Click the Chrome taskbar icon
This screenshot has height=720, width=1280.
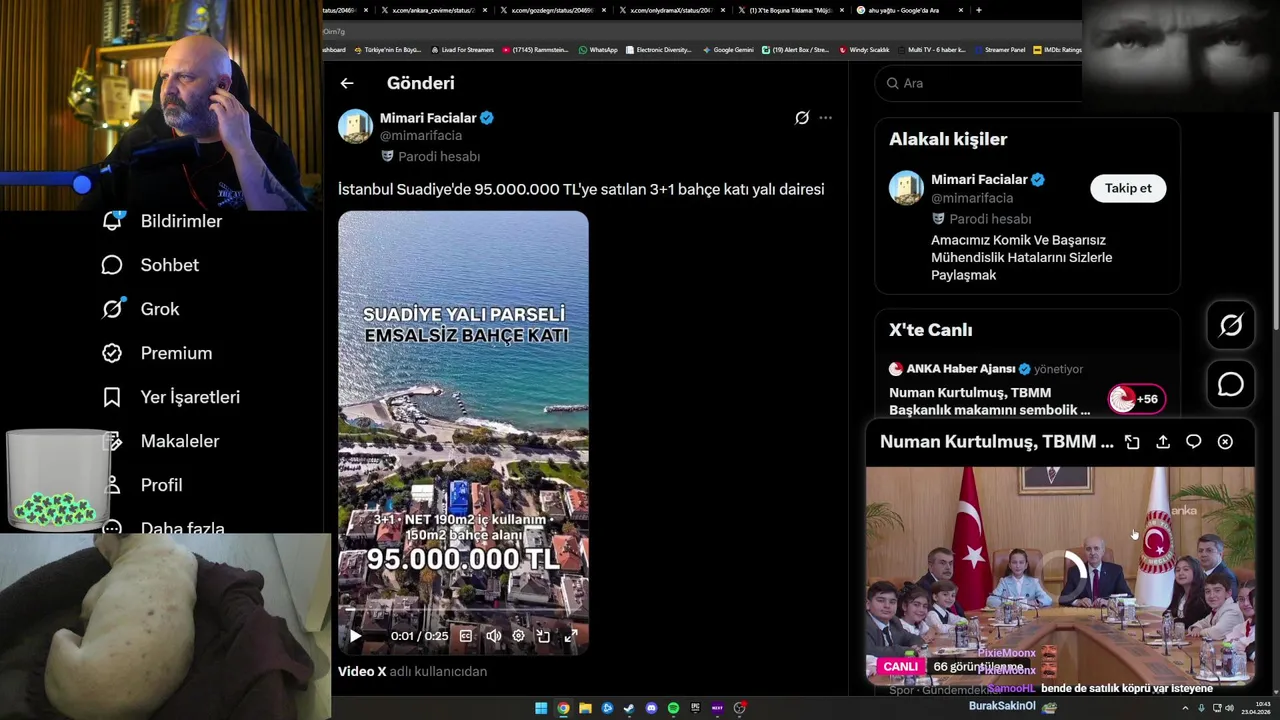(563, 708)
